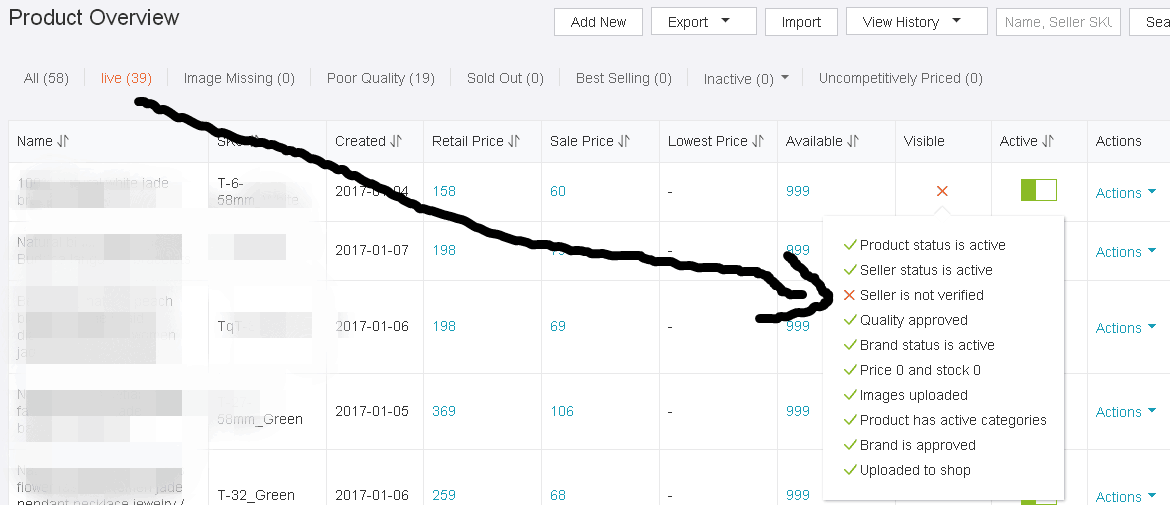Select the live (39) tab
The width and height of the screenshot is (1170, 505).
126,78
